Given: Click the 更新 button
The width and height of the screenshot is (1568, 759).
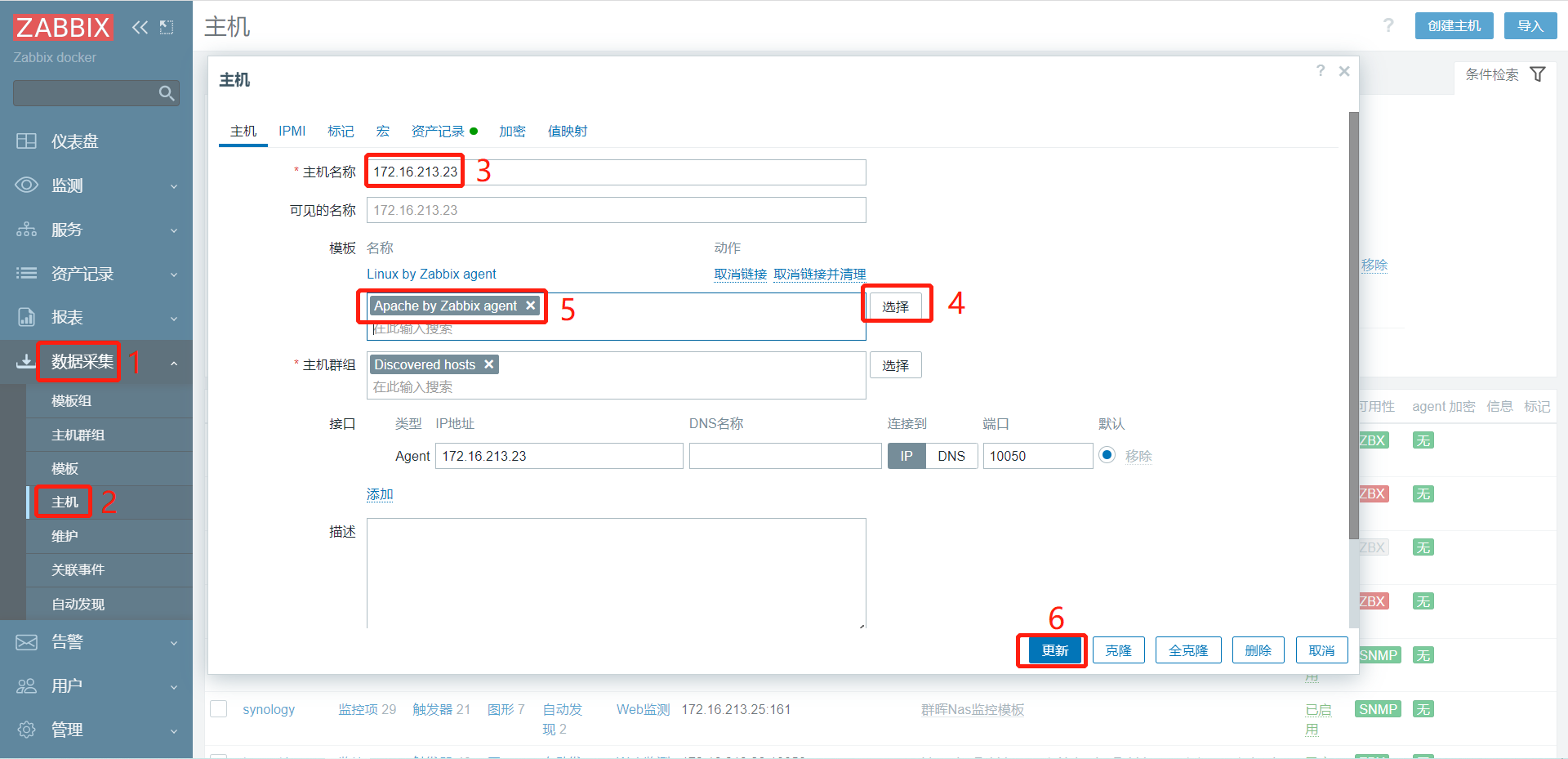Looking at the screenshot, I should (x=1055, y=650).
